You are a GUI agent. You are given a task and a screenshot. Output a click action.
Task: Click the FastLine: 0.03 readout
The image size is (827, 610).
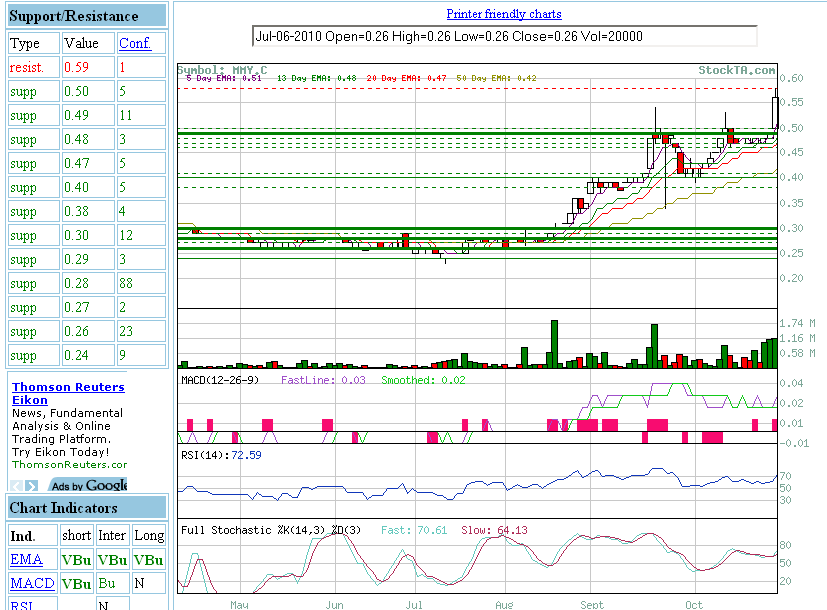[x=323, y=380]
